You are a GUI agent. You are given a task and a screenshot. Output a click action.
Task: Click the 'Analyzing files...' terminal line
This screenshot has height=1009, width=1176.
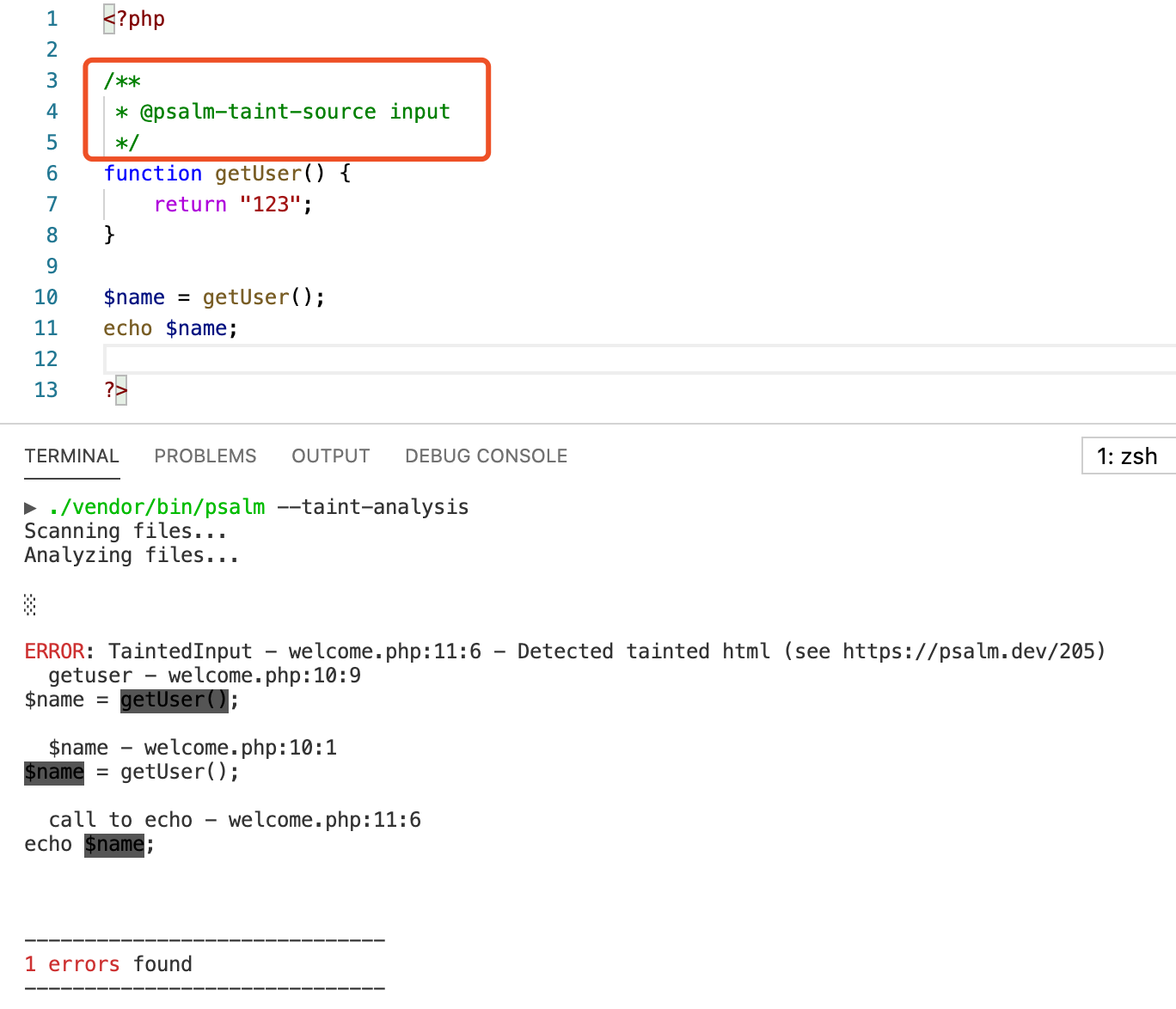tap(132, 555)
